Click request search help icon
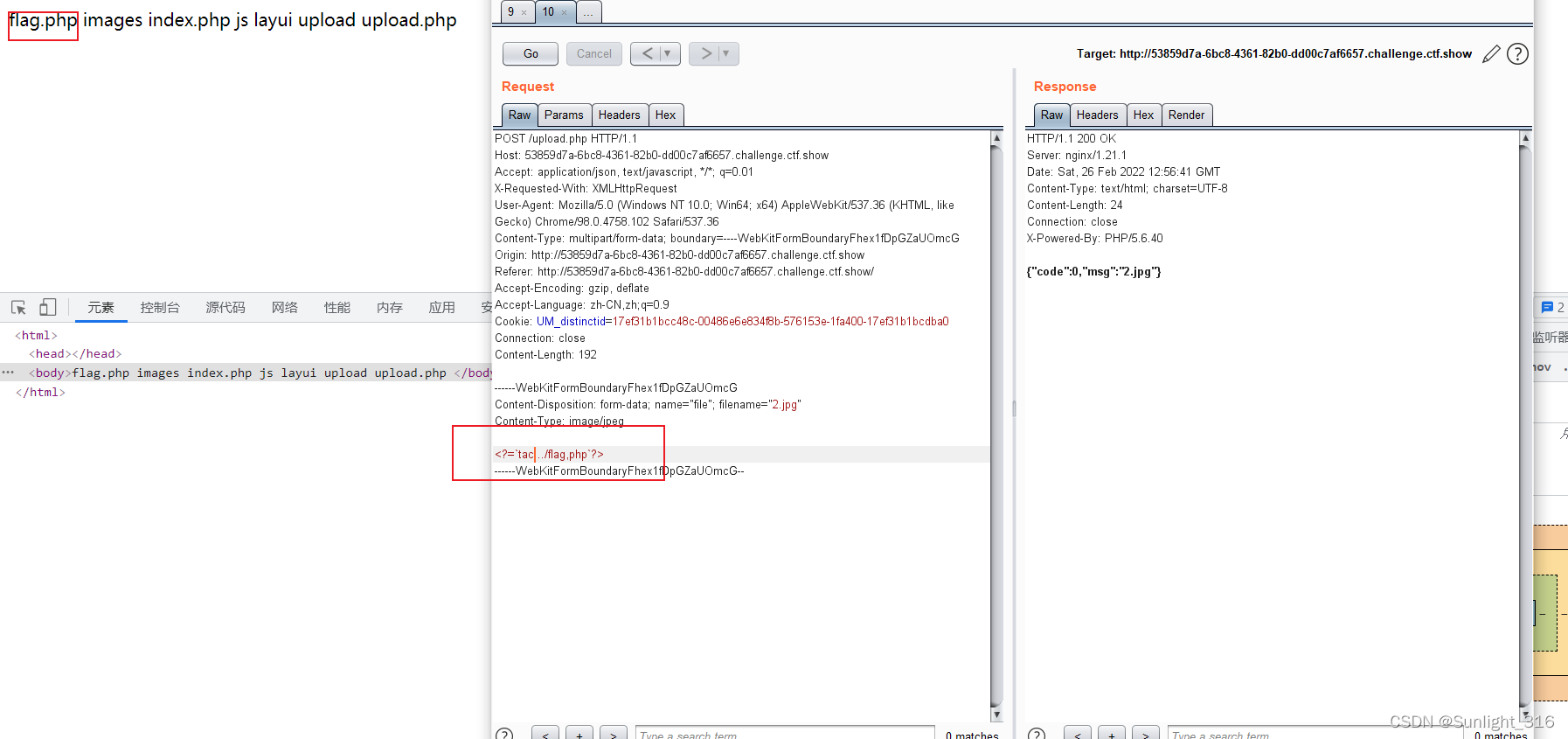This screenshot has height=739, width=1568. [504, 735]
